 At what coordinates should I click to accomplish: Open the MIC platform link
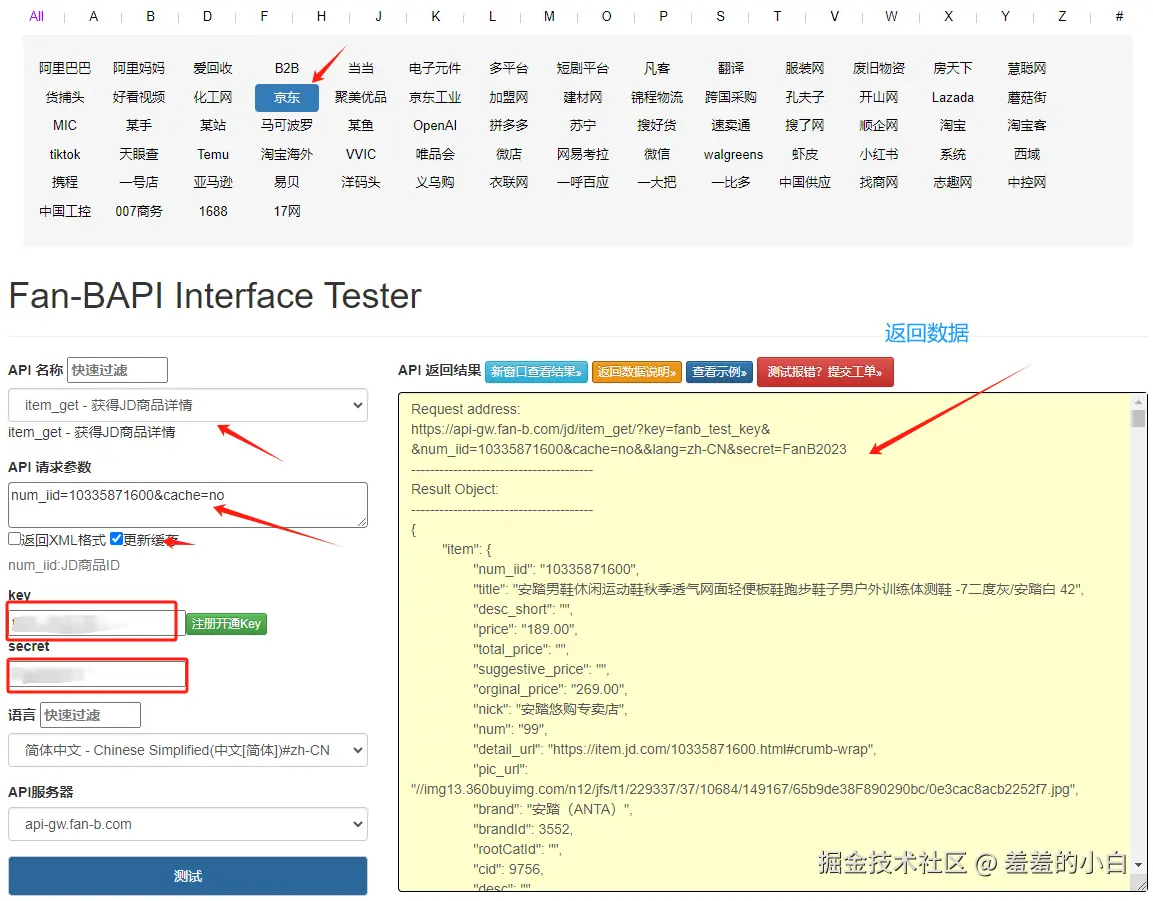point(65,126)
